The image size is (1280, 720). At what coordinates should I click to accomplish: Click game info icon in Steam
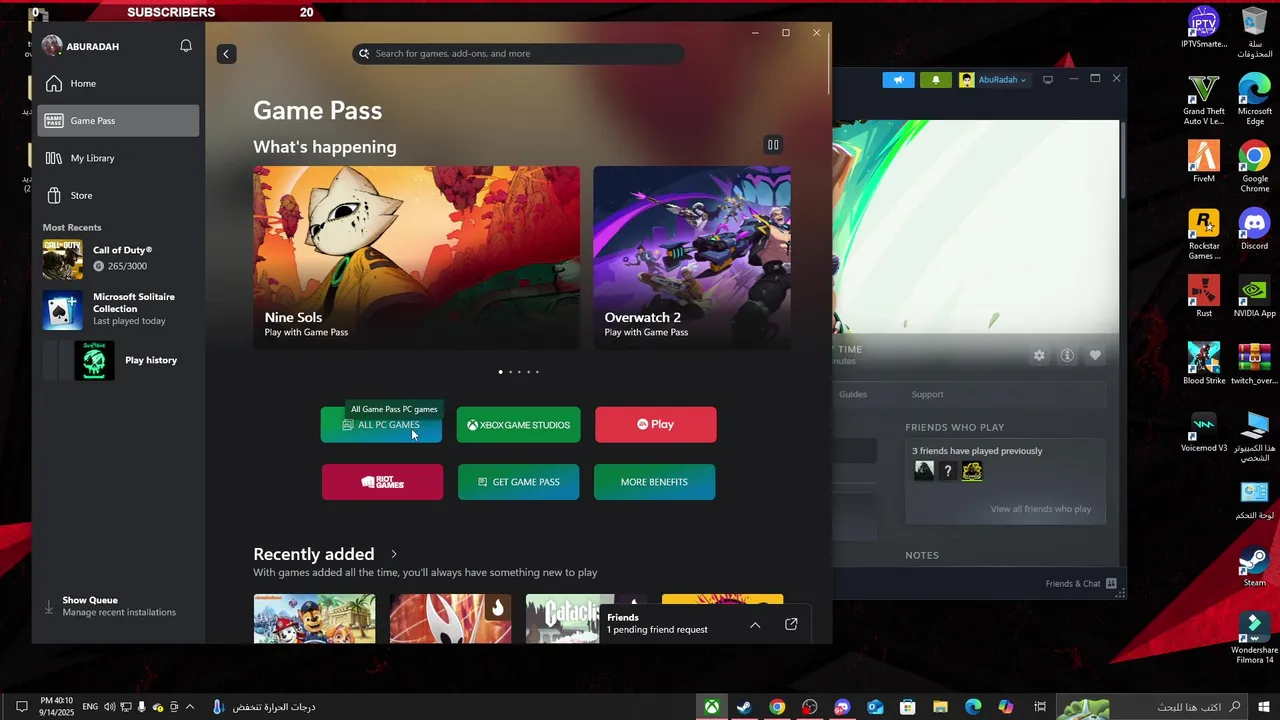coord(1067,355)
